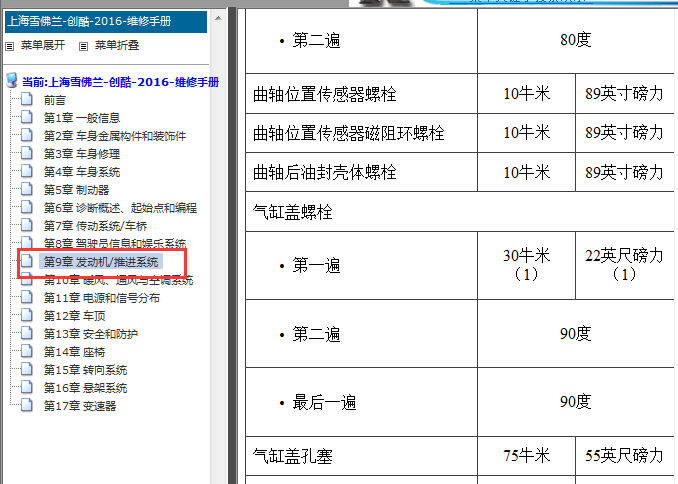
Task: Expand all menus with 菜单展开
Action: point(43,45)
